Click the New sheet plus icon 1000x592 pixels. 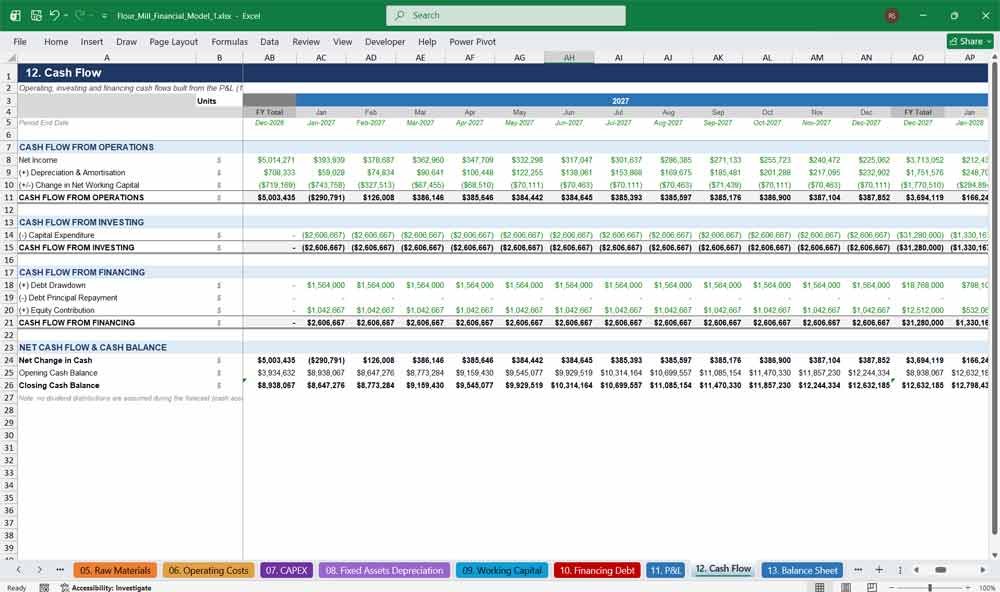point(879,570)
